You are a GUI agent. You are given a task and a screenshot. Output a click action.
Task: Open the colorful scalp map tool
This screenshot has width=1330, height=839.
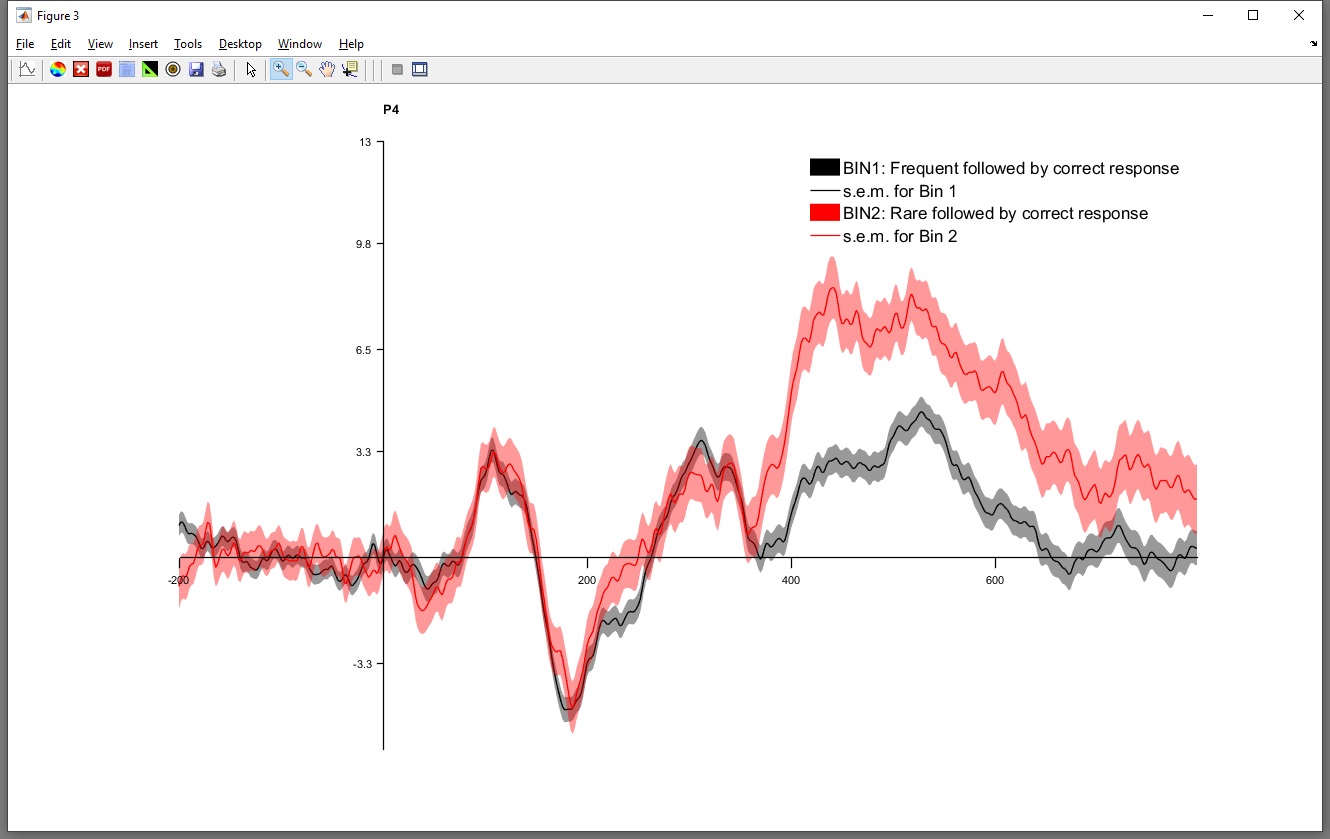point(58,69)
